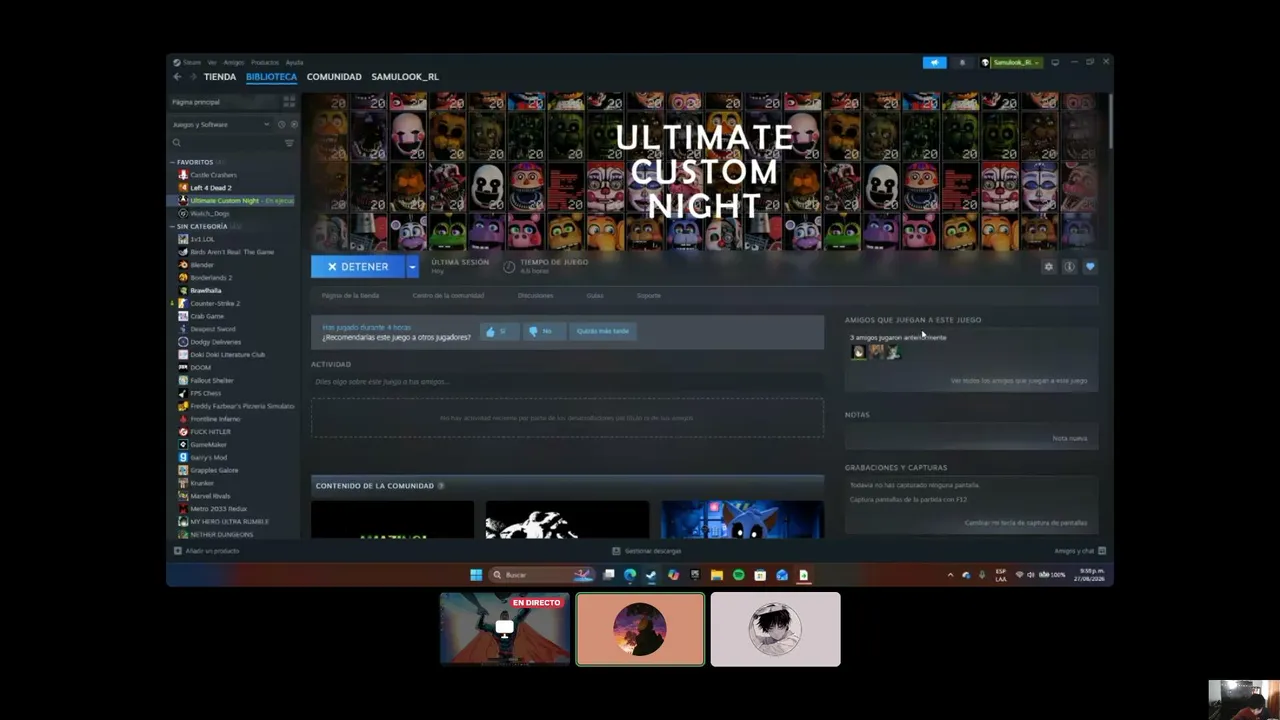Collapse the Favoritos category
Image resolution: width=1280 pixels, height=720 pixels.
(x=172, y=162)
